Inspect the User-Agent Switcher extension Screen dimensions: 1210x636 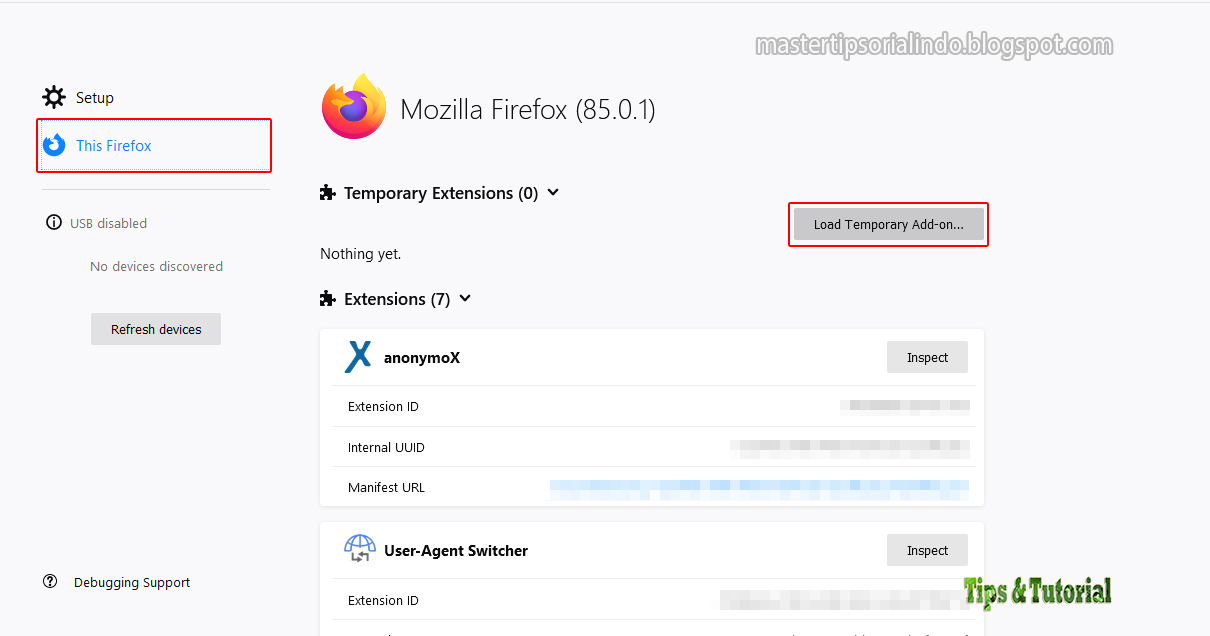927,550
